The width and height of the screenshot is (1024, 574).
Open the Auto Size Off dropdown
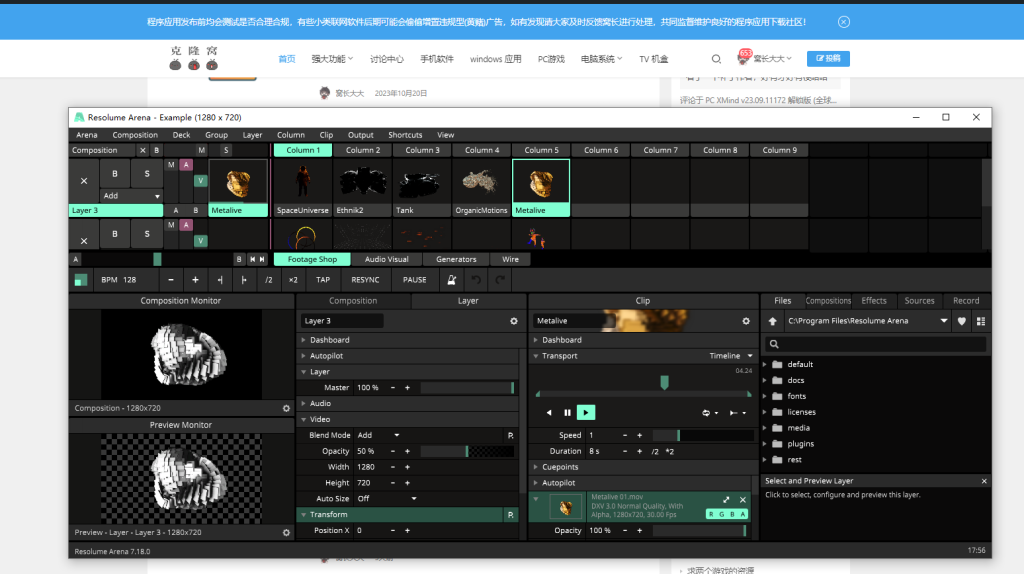click(387, 499)
